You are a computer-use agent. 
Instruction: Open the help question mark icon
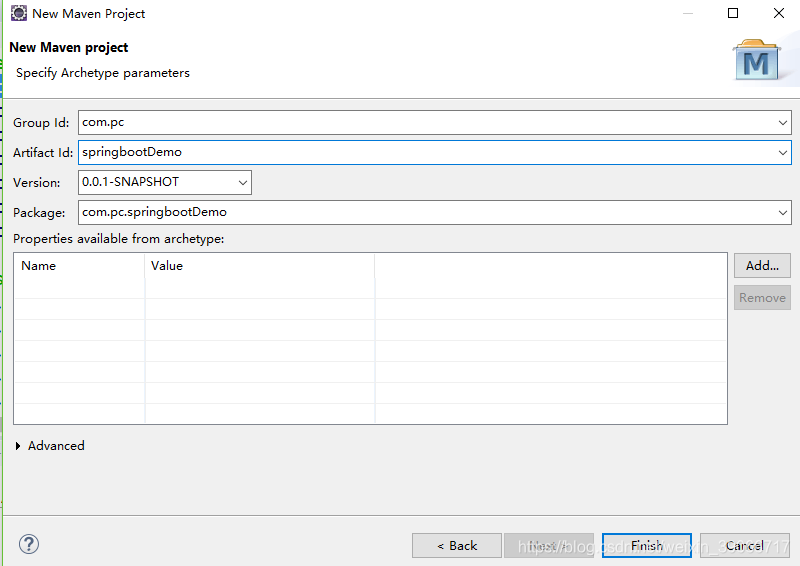(x=29, y=544)
